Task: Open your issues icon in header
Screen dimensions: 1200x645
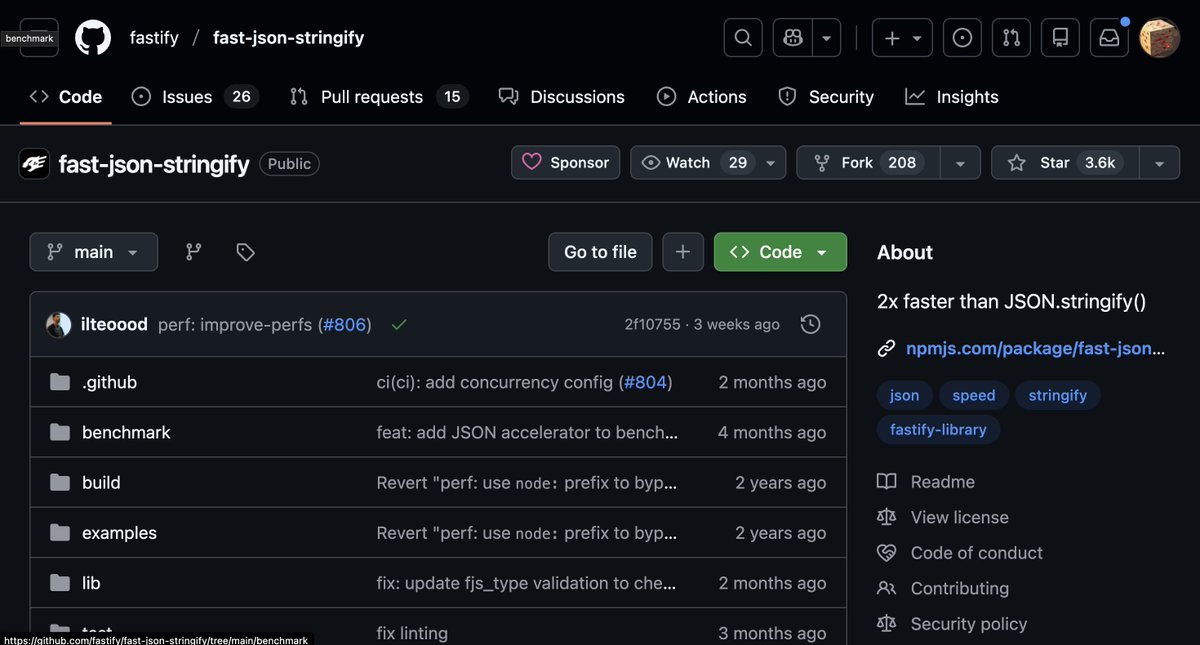Action: [x=962, y=38]
